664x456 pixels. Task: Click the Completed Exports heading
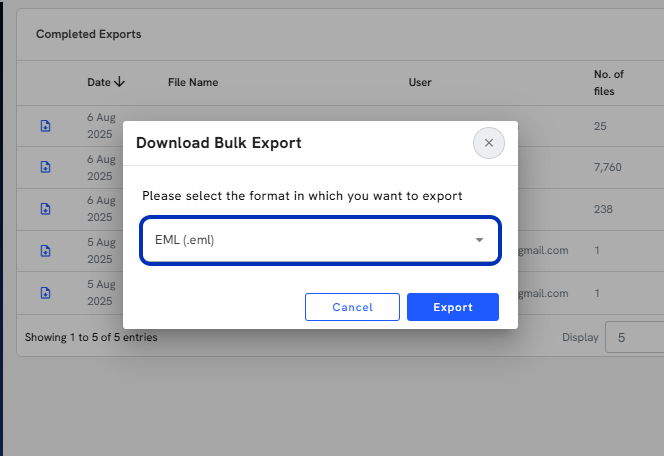click(x=89, y=34)
